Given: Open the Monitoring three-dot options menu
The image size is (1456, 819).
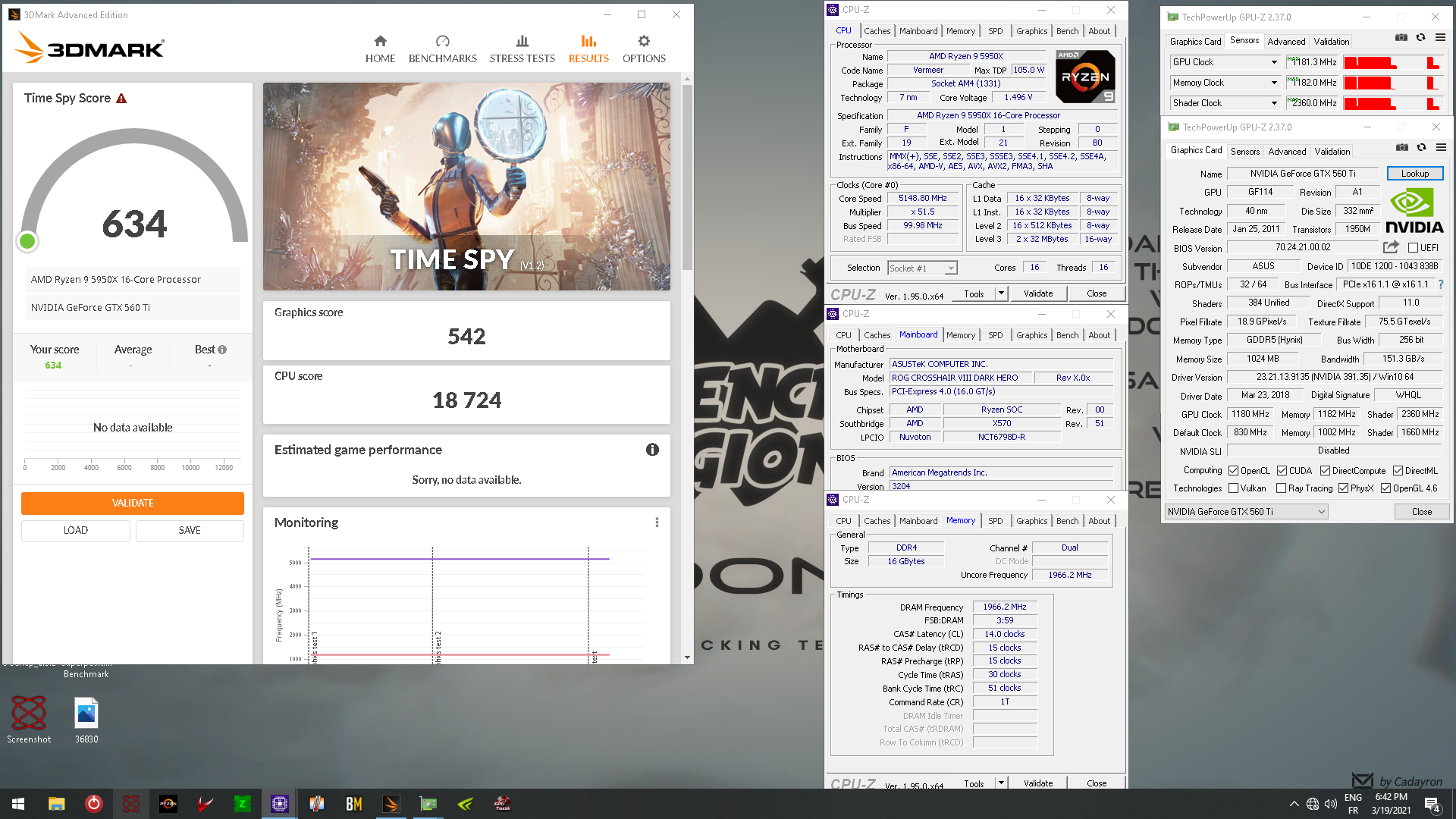Looking at the screenshot, I should click(x=657, y=522).
